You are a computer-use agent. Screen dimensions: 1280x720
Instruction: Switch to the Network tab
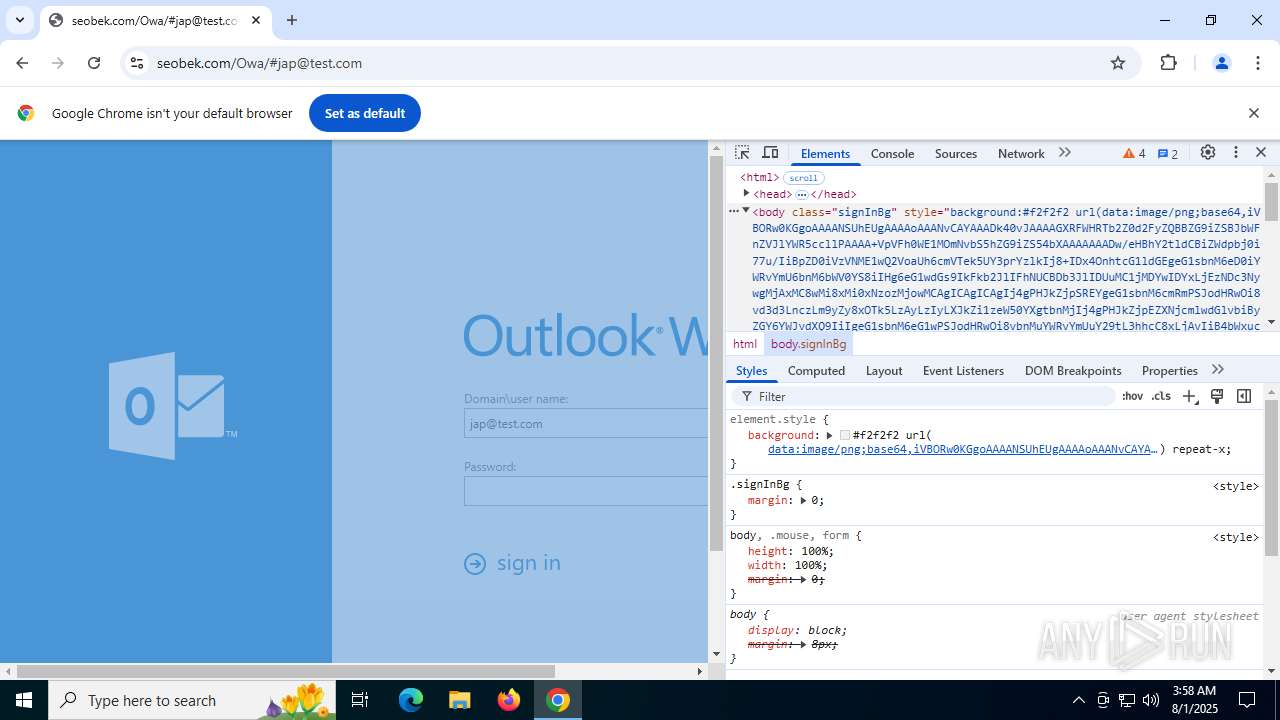[1021, 154]
